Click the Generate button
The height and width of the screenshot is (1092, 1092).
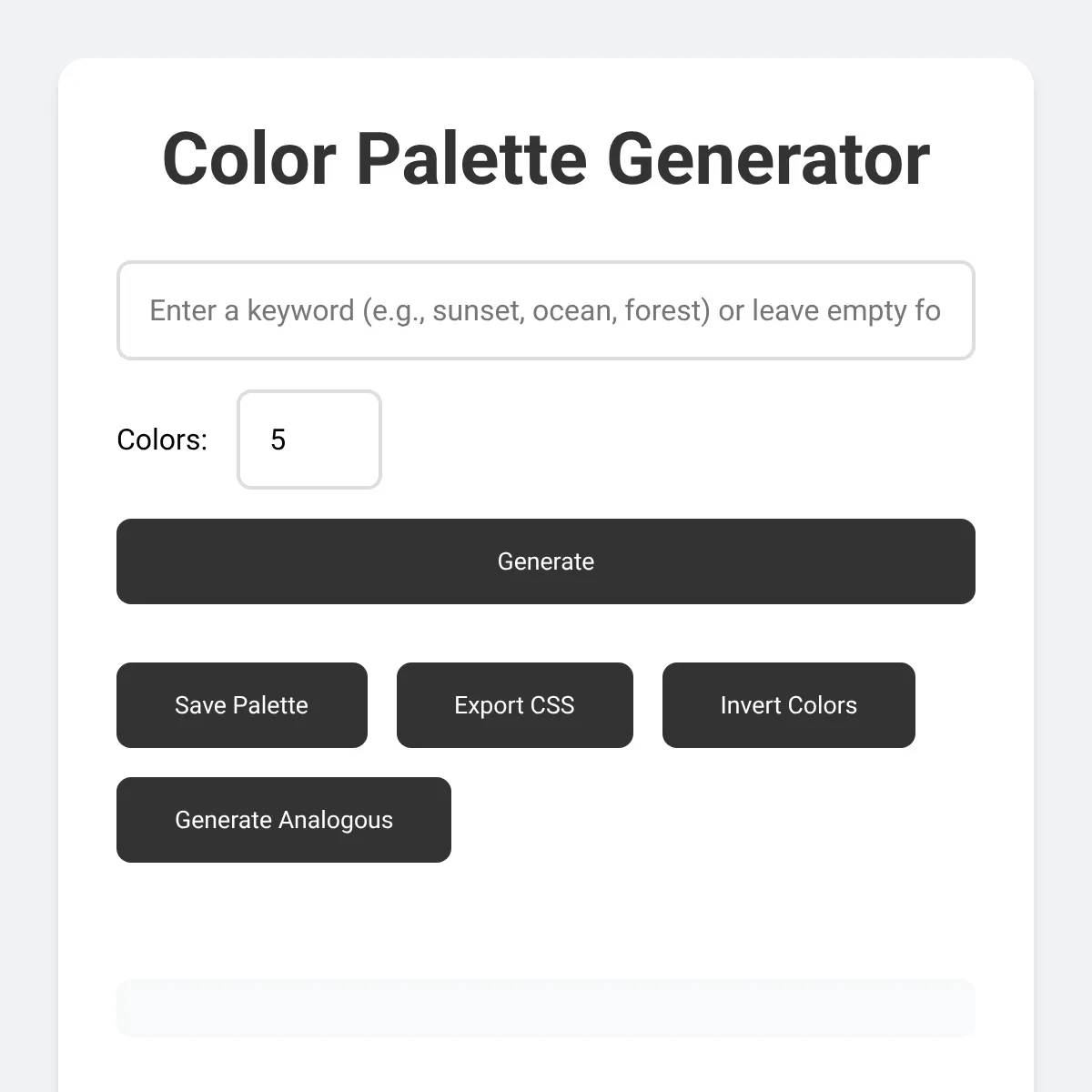click(x=546, y=561)
